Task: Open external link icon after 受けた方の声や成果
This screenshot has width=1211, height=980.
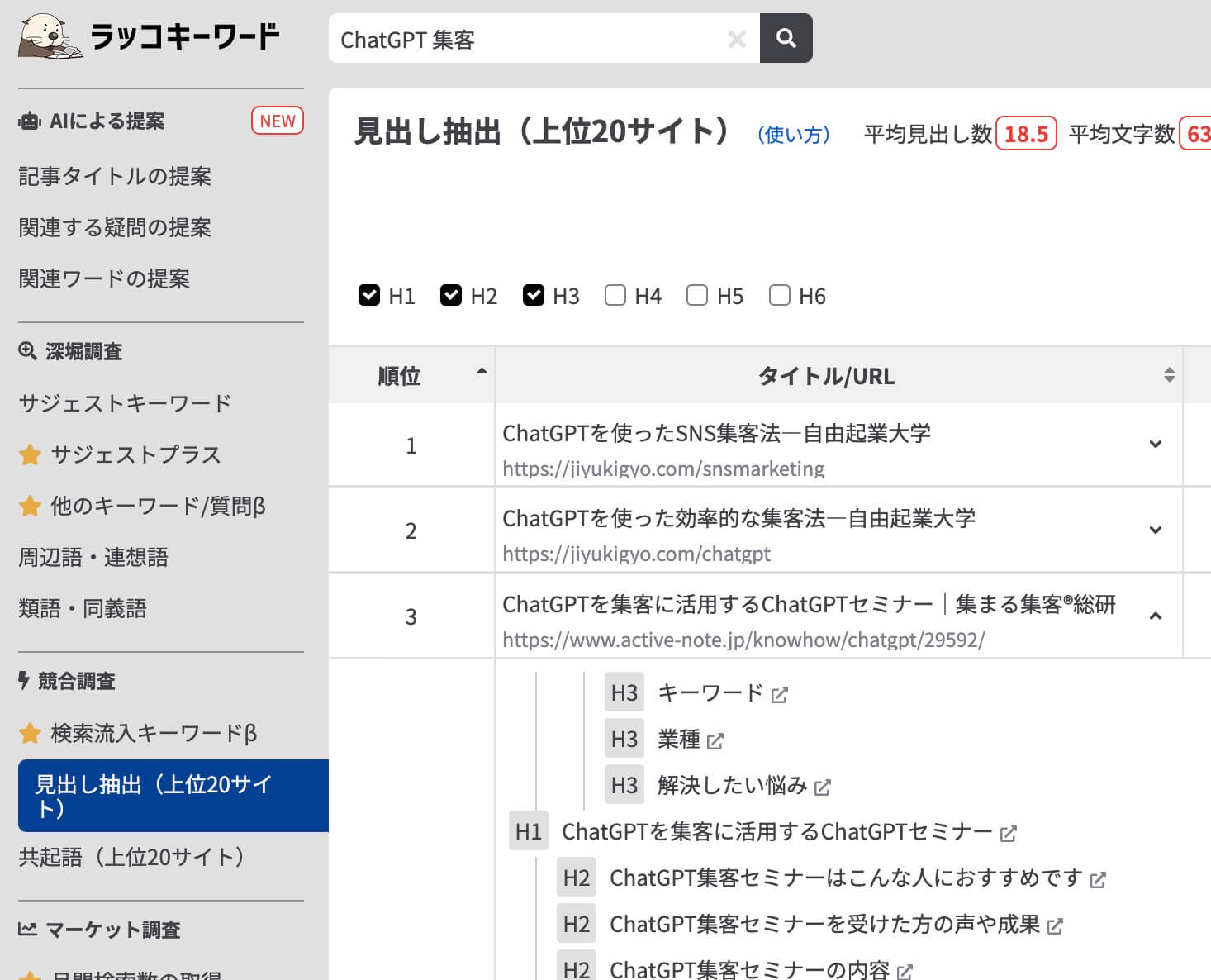Action: [1055, 926]
